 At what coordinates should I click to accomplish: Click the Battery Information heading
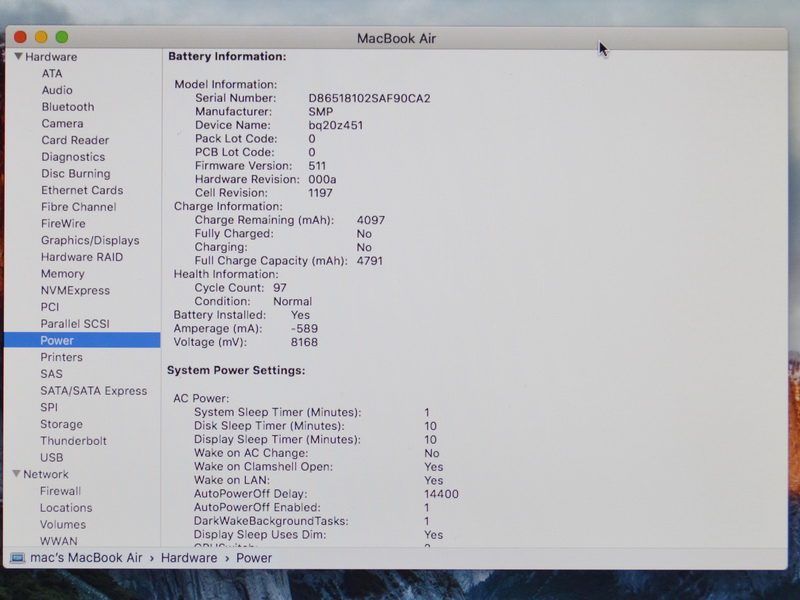[x=227, y=57]
